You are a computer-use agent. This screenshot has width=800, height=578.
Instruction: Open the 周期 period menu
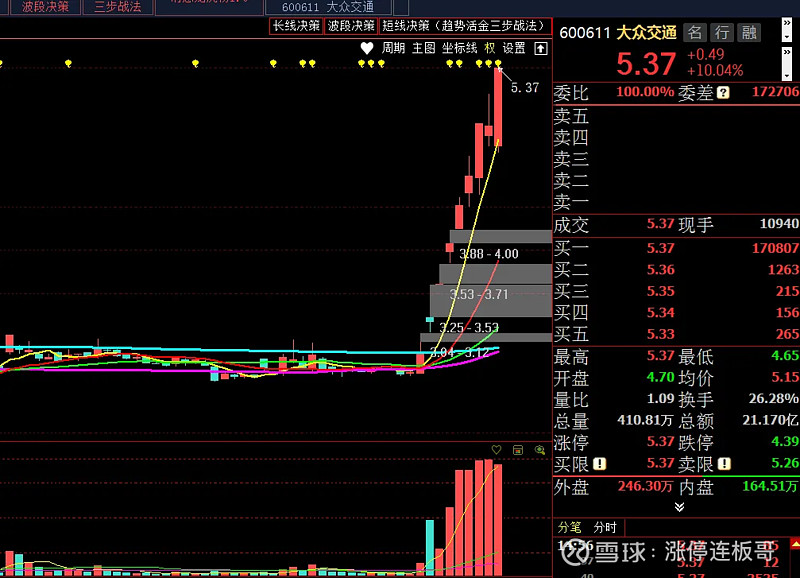[x=393, y=48]
